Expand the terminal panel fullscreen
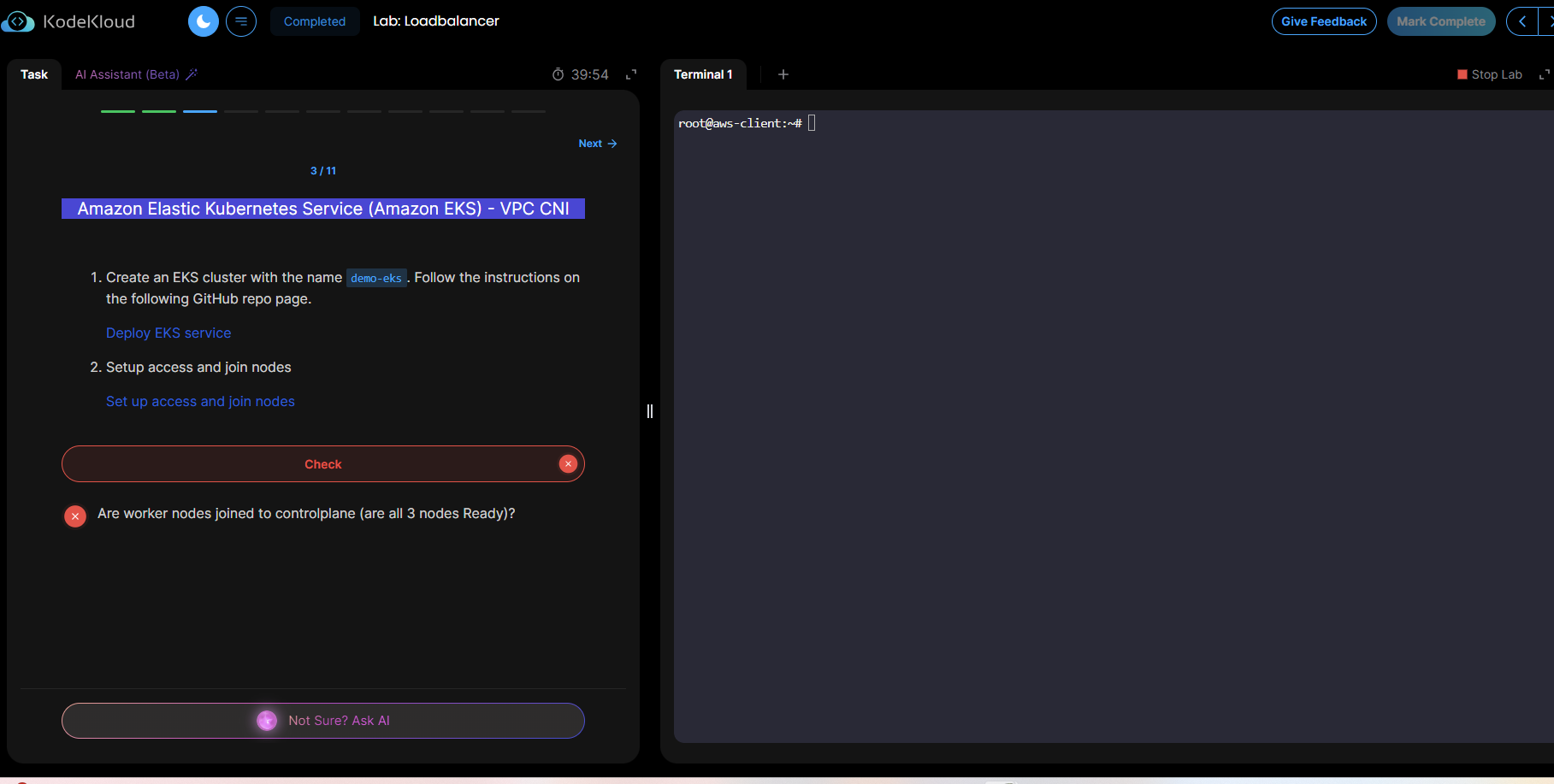 (x=1545, y=74)
